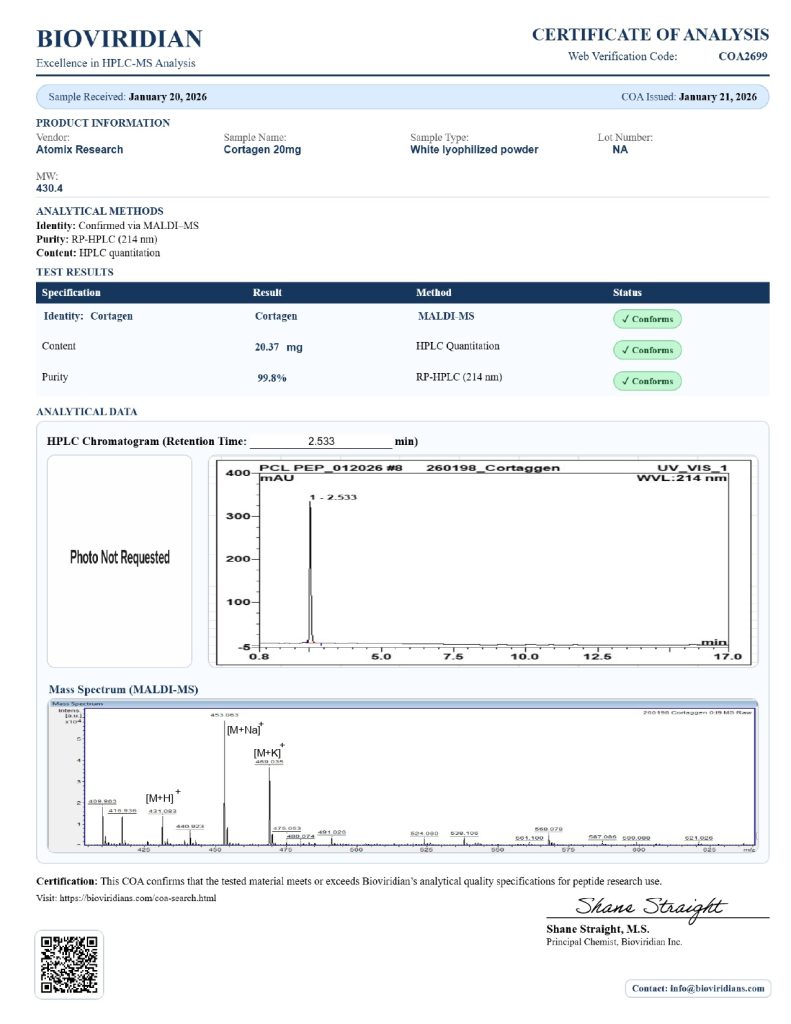Click the Status column header

(627, 293)
